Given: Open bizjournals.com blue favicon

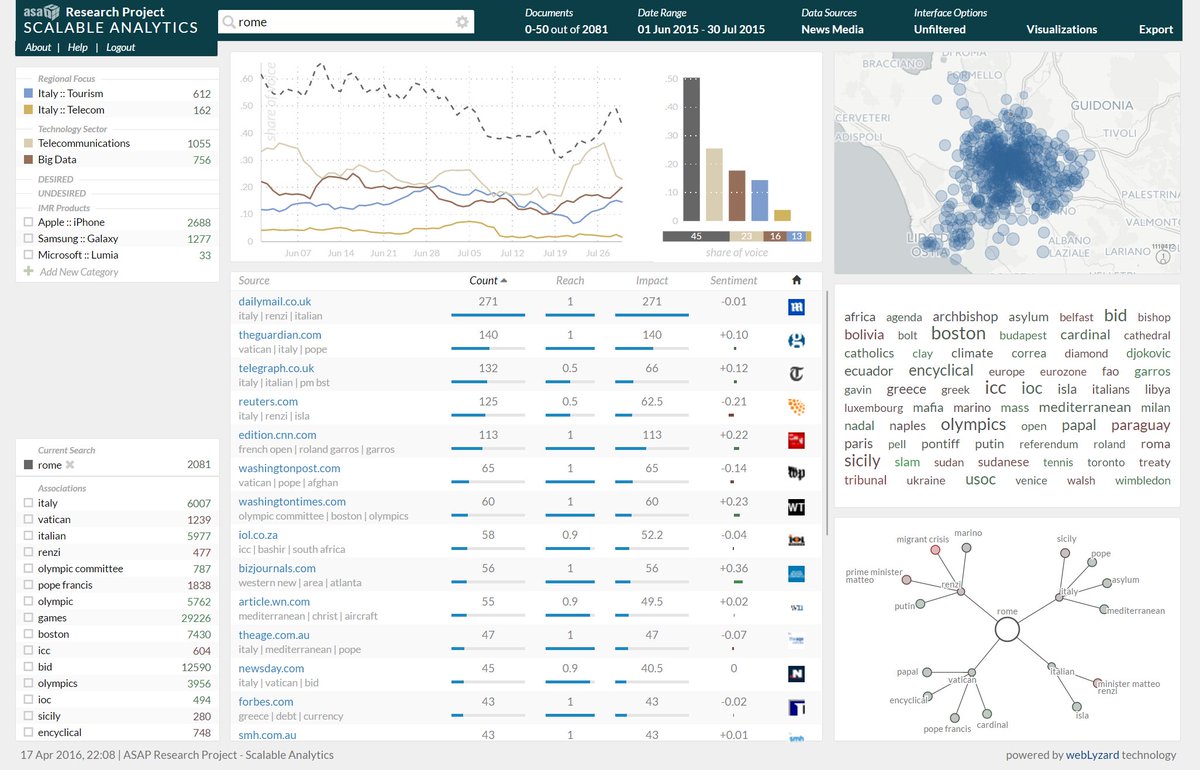Looking at the screenshot, I should 796,574.
